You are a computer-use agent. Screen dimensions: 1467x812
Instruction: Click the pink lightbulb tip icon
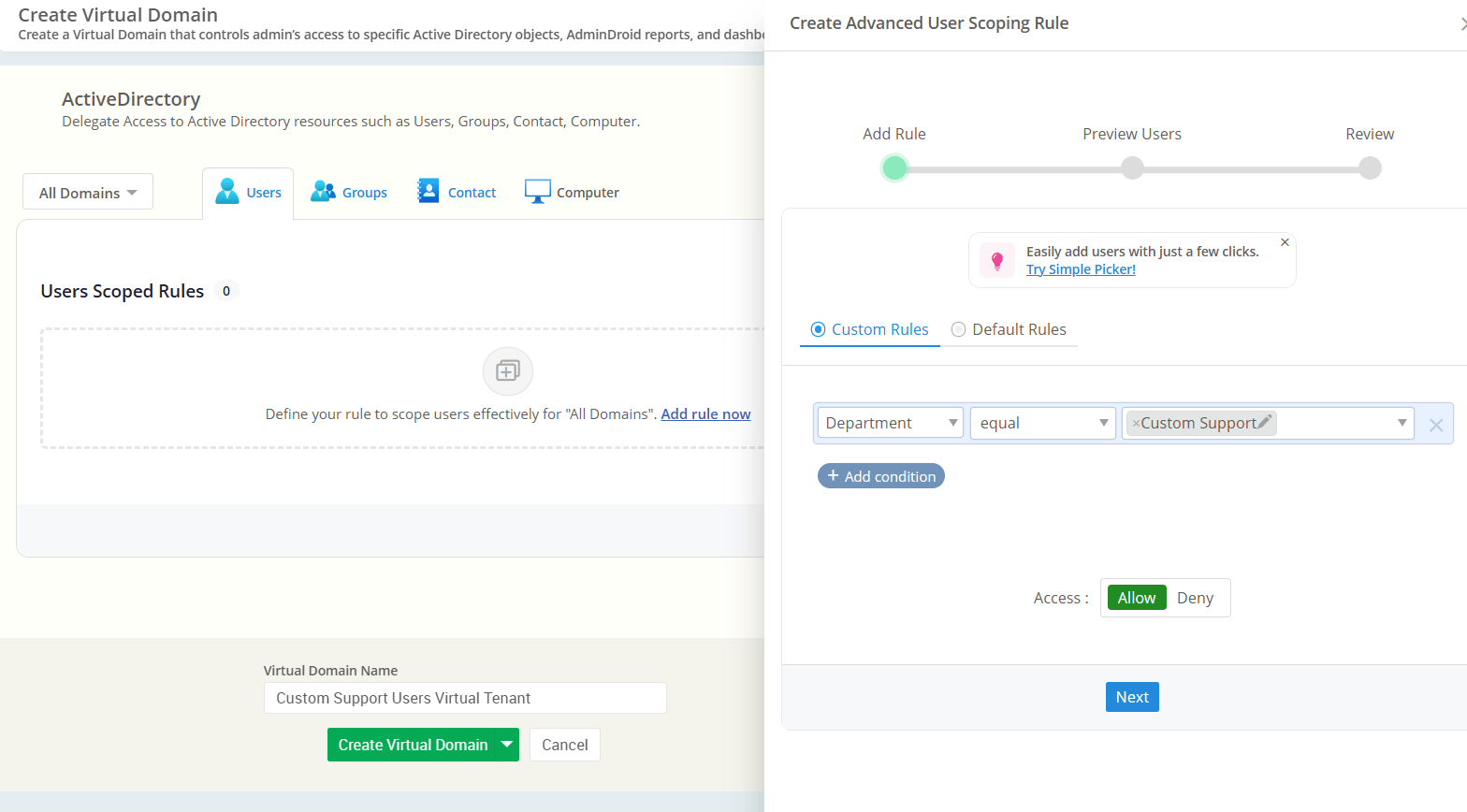(x=997, y=260)
